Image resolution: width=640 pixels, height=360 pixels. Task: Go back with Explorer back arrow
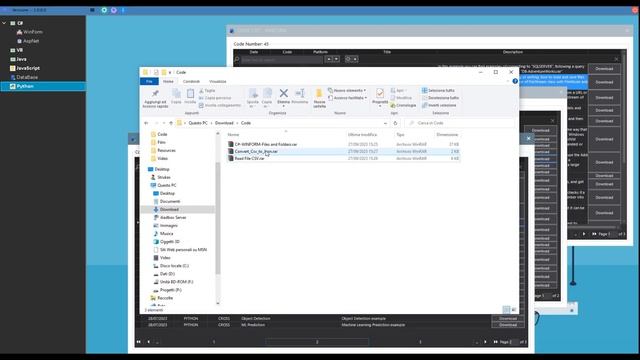146,123
